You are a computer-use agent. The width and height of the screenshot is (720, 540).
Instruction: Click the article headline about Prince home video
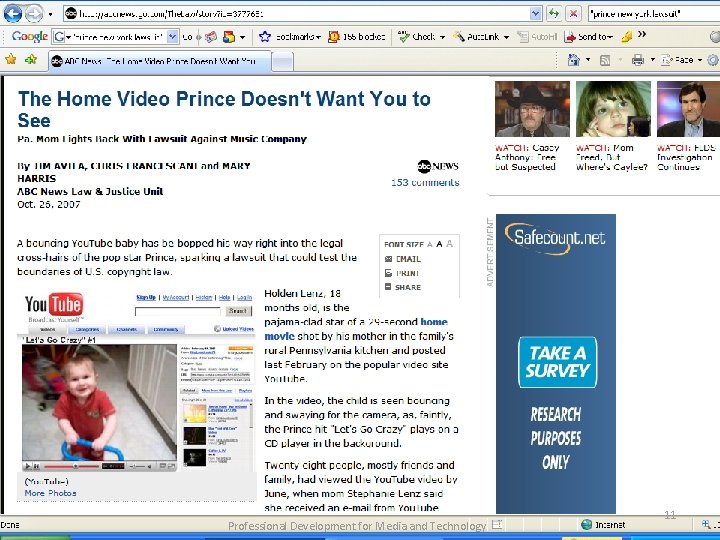coord(224,109)
